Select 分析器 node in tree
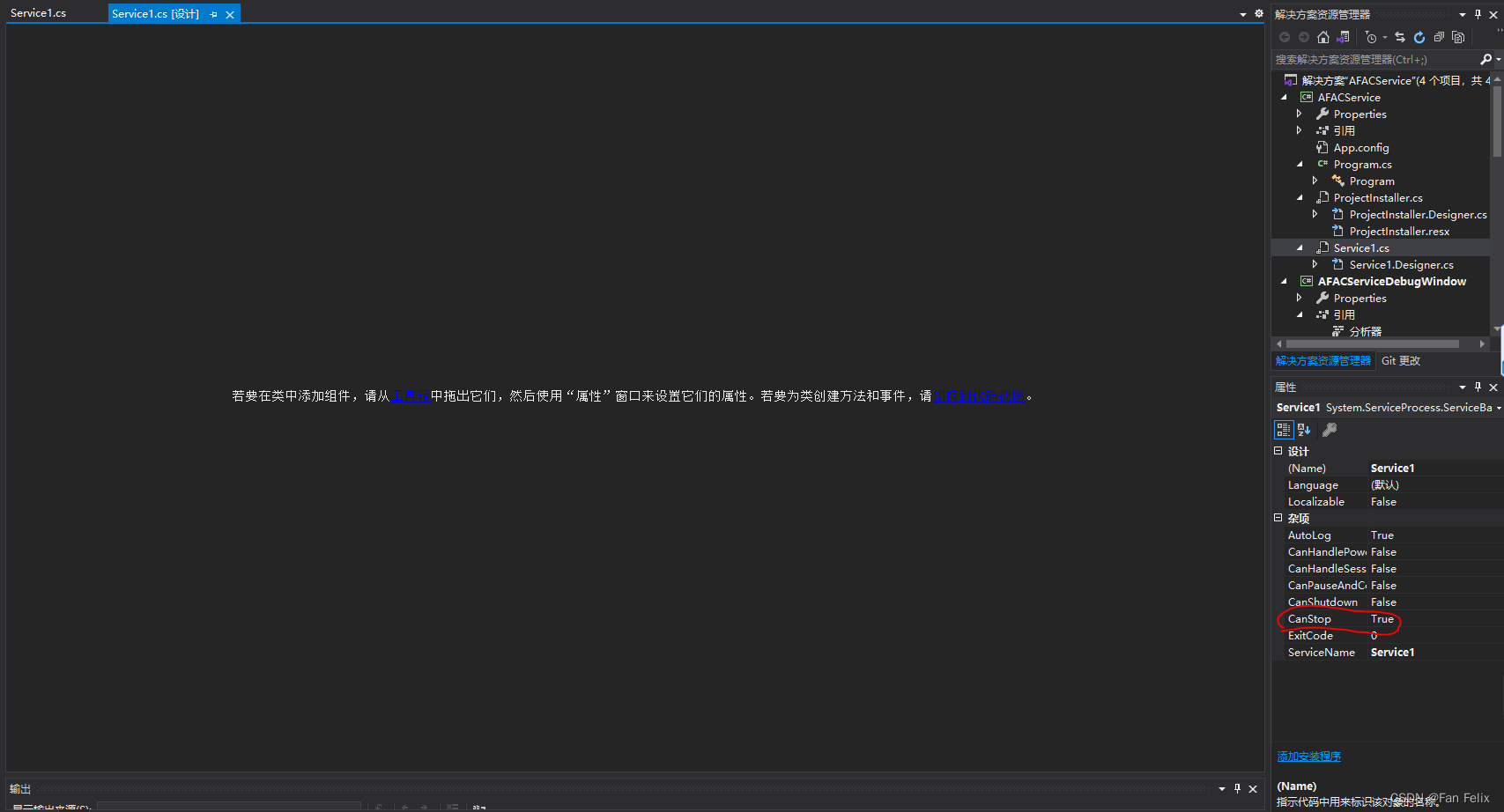Viewport: 1504px width, 812px height. (1365, 332)
